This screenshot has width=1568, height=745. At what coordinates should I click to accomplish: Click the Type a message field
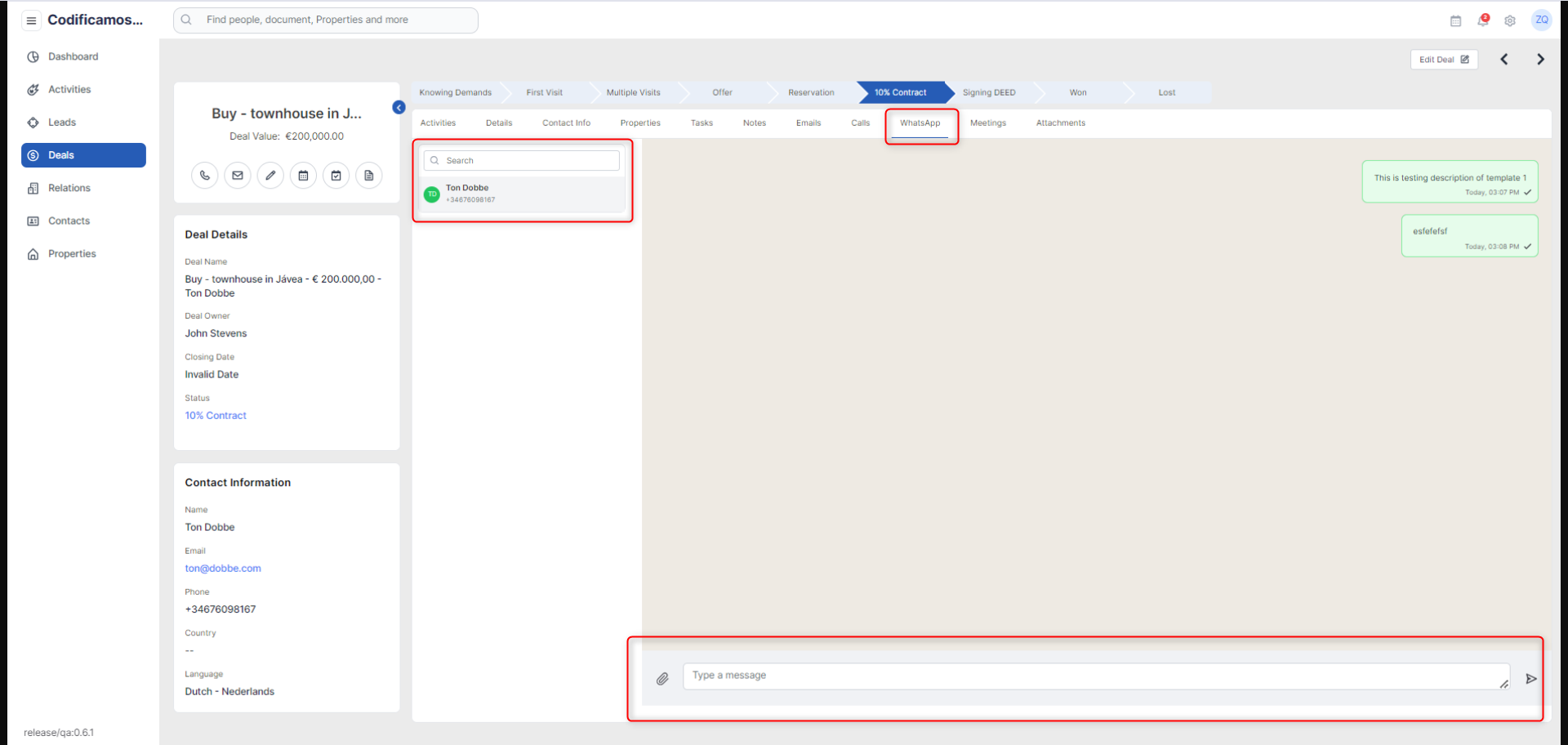click(x=1094, y=676)
